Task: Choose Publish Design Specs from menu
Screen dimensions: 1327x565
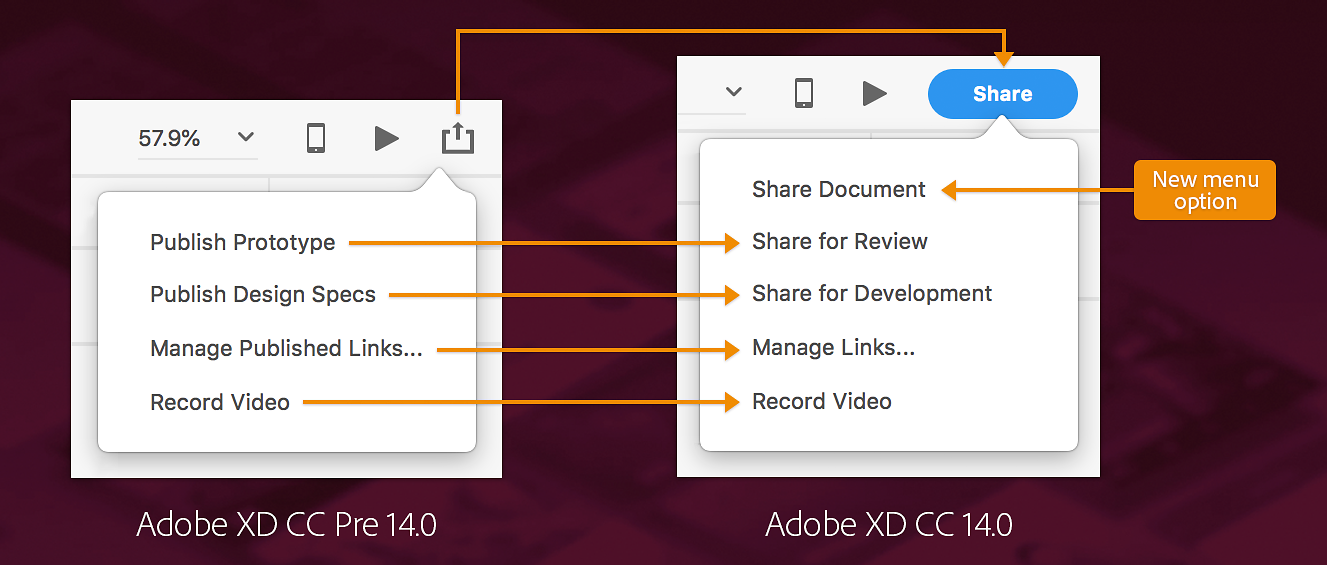Action: (x=263, y=295)
